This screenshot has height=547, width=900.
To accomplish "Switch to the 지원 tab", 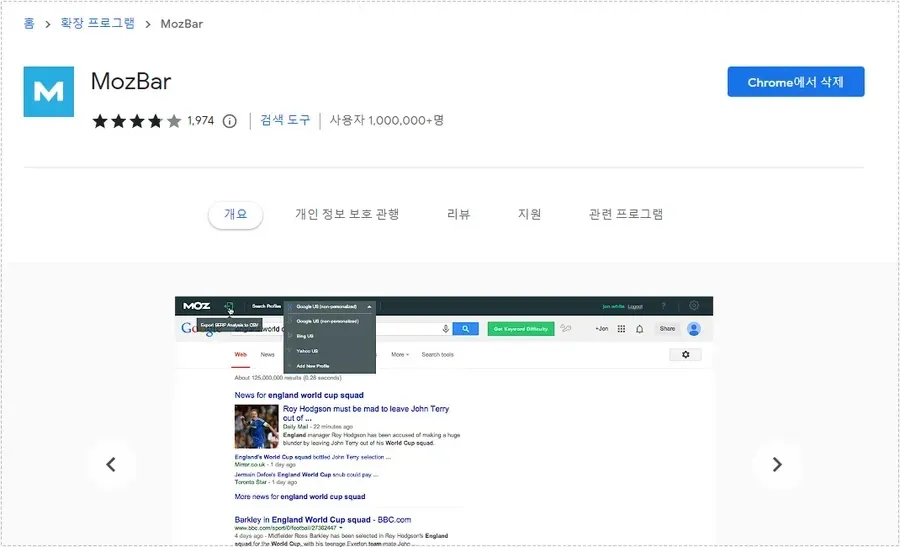I will pos(529,215).
